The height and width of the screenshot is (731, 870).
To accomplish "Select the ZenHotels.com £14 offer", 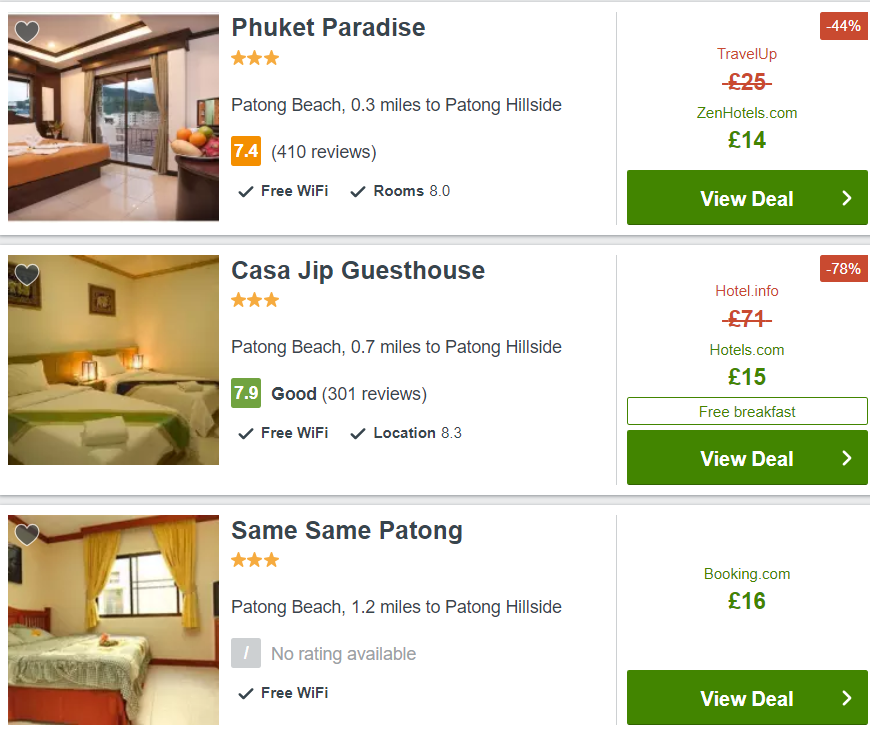I will [x=747, y=128].
